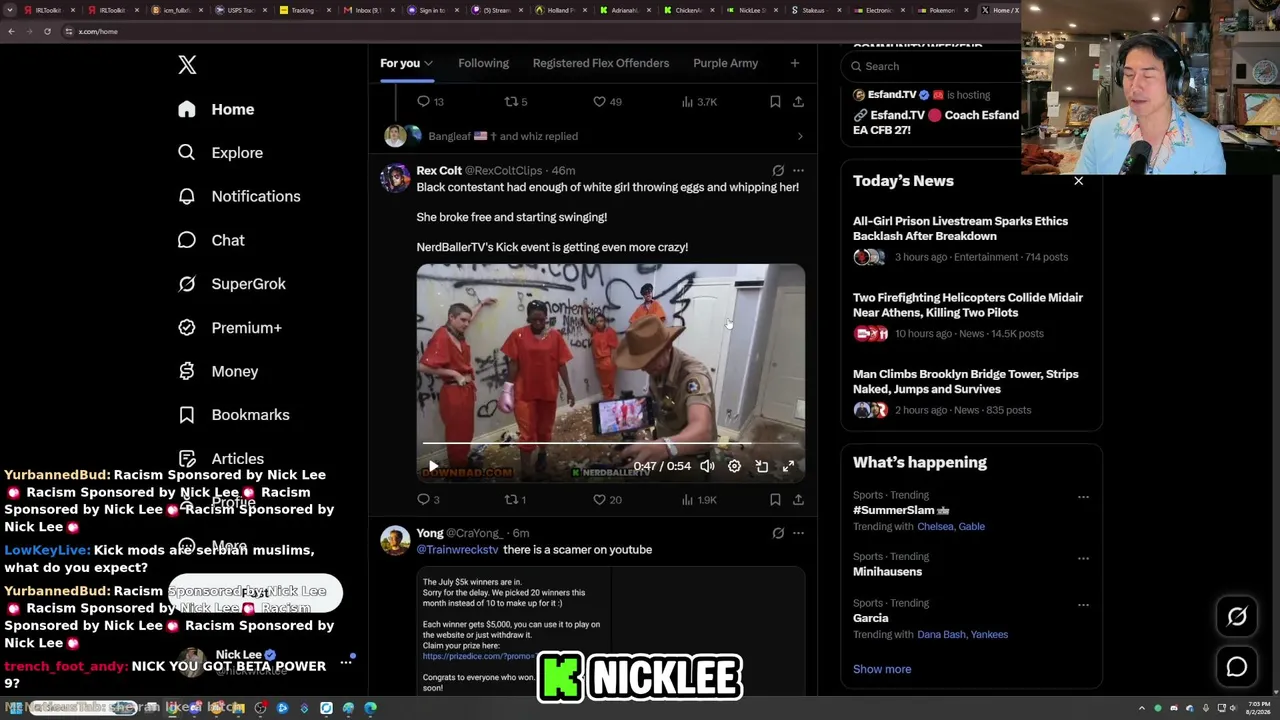Open Chat in the sidebar
Viewport: 1280px width, 720px height.
[211, 240]
